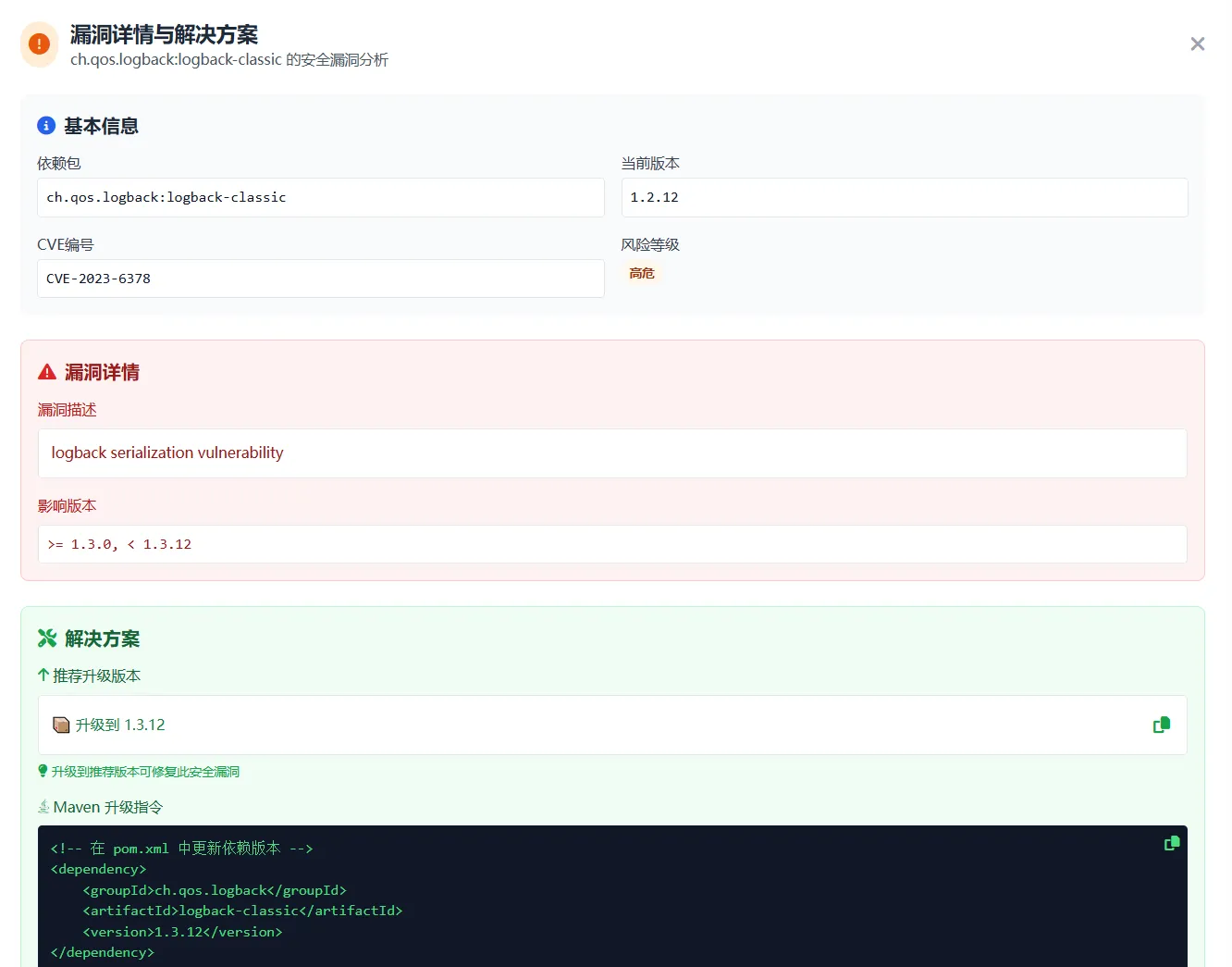Screen dimensions: 1232x967
Task: Click the subtitle mentioning 安全漏洞分析
Action: point(229,60)
